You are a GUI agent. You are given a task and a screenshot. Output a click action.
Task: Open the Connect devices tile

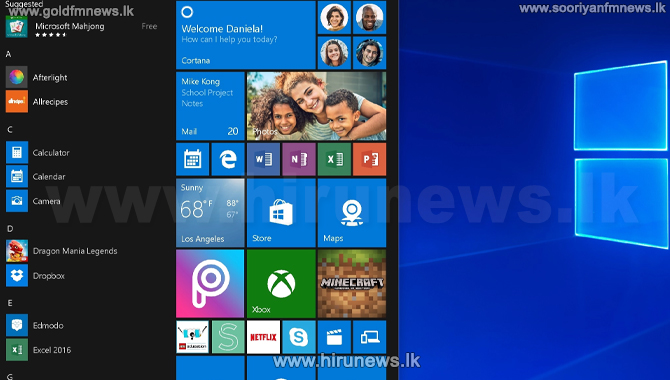tap(370, 337)
